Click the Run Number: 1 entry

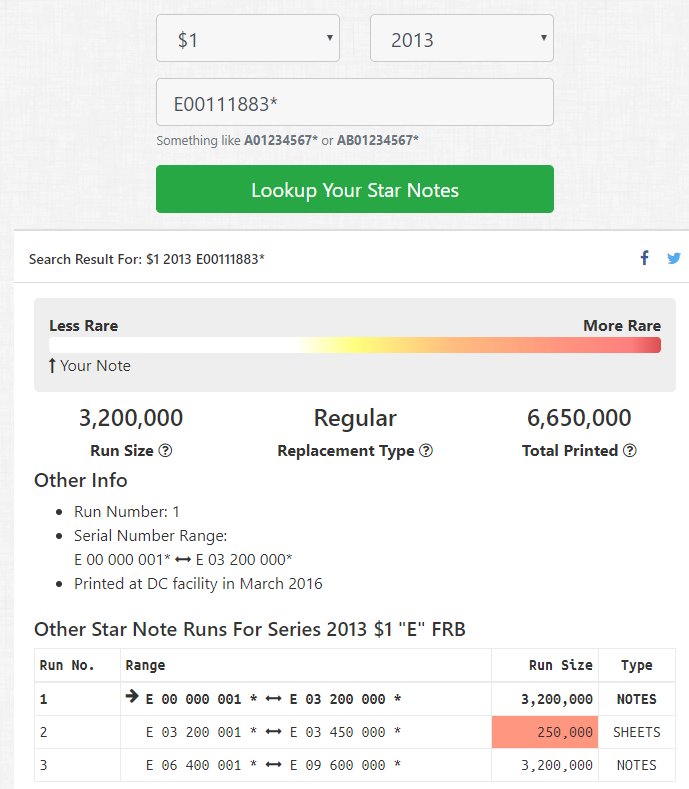click(x=126, y=512)
